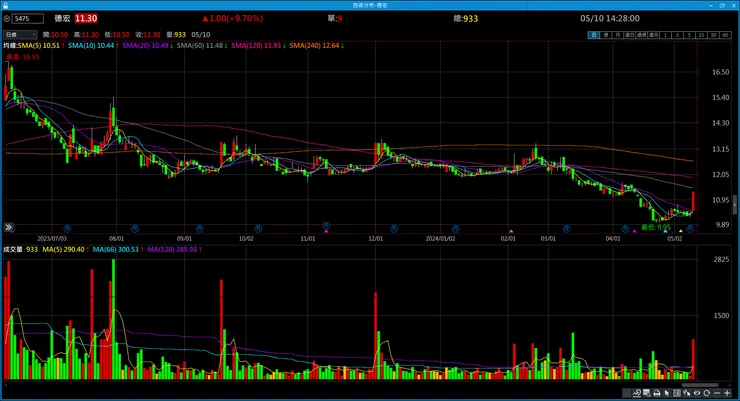Image resolution: width=740 pixels, height=401 pixels.
Task: Click the SMA(5) 10.51 indicator label
Action: point(39,46)
